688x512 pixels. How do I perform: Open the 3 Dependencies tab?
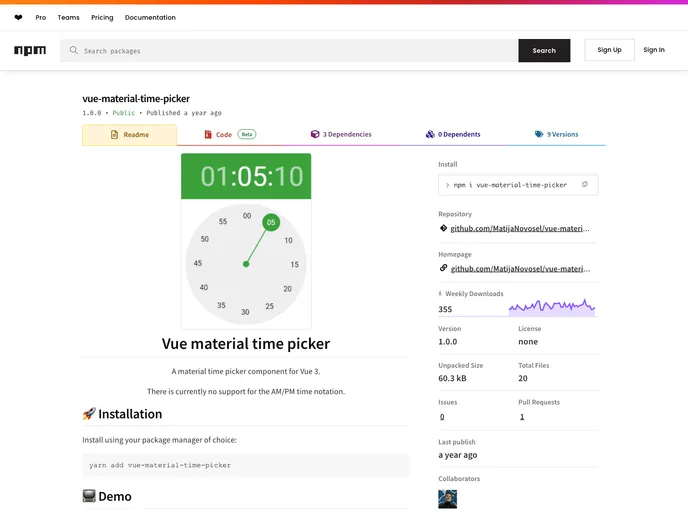click(x=341, y=134)
